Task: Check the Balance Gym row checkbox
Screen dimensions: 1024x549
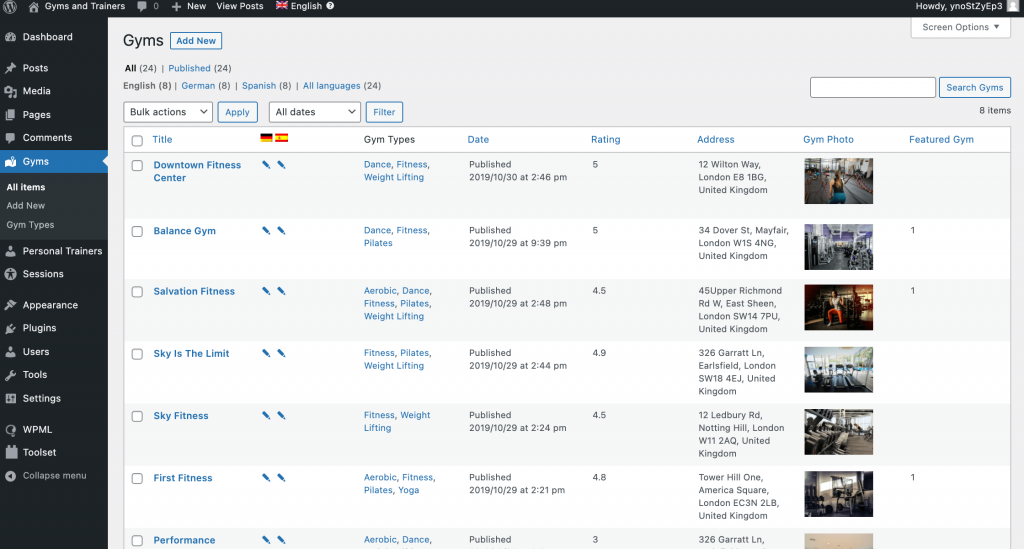Action: 137,232
